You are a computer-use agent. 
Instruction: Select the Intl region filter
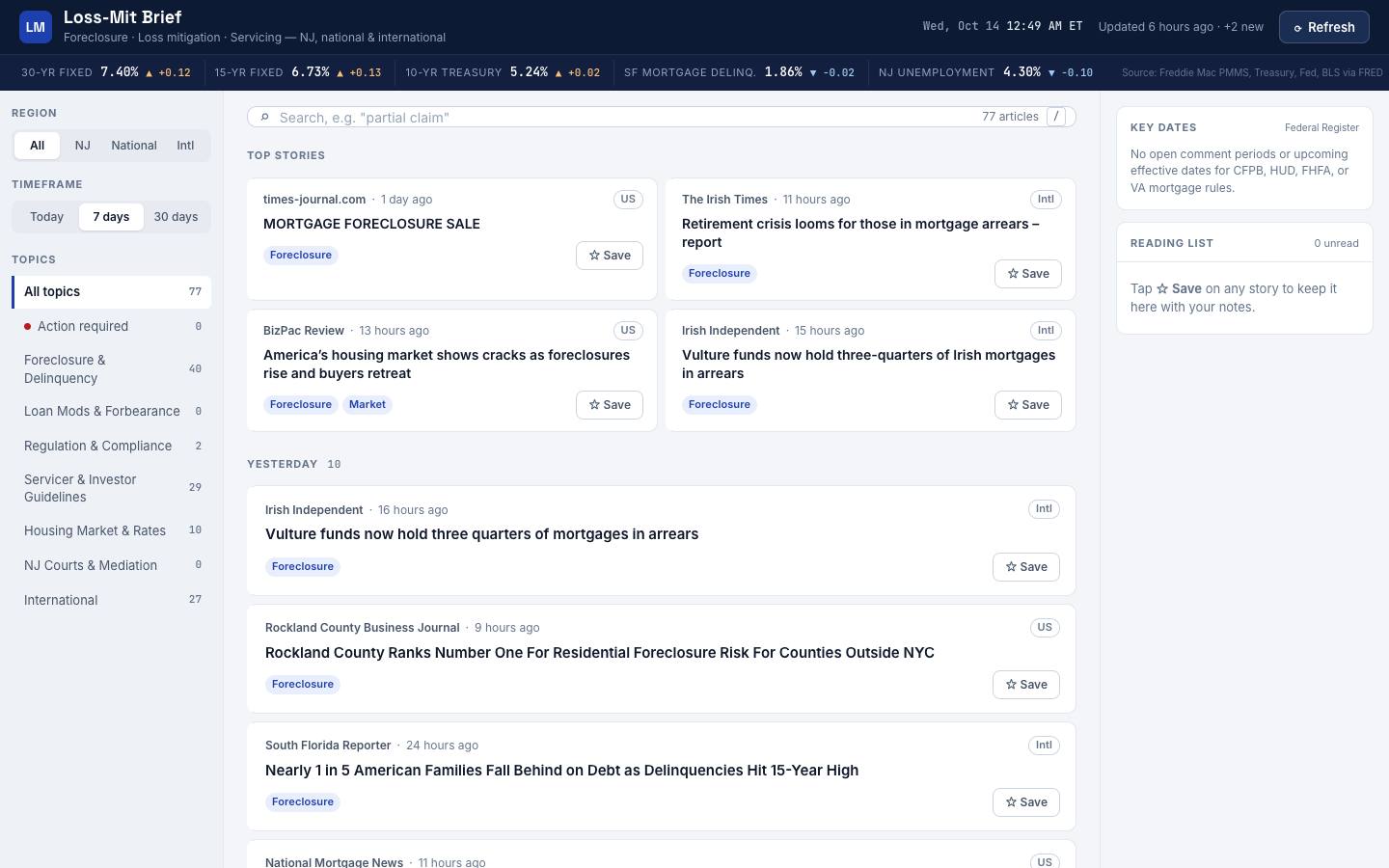[x=185, y=146]
